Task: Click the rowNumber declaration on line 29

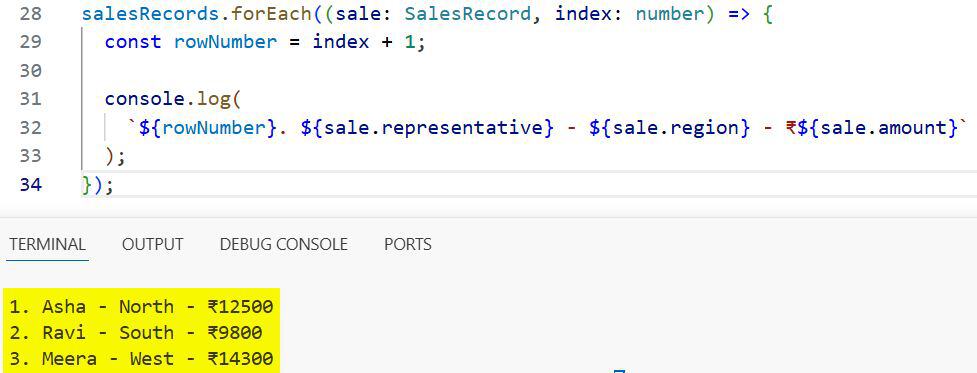Action: pyautogui.click(x=225, y=42)
